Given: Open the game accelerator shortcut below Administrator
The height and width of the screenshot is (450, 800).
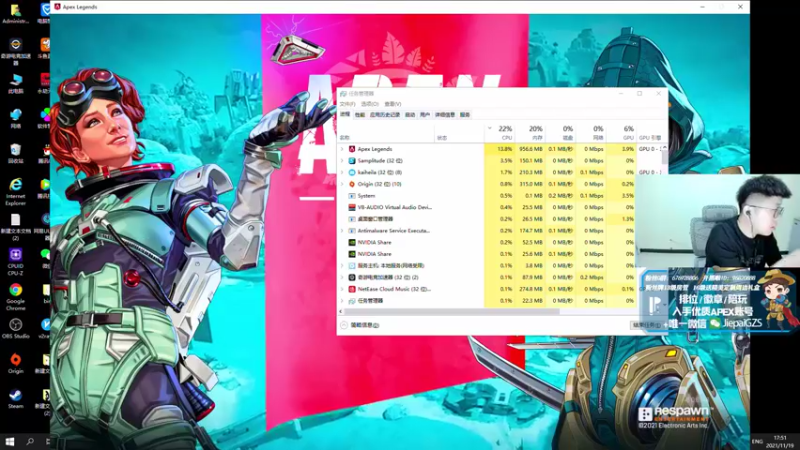Looking at the screenshot, I should tap(15, 52).
